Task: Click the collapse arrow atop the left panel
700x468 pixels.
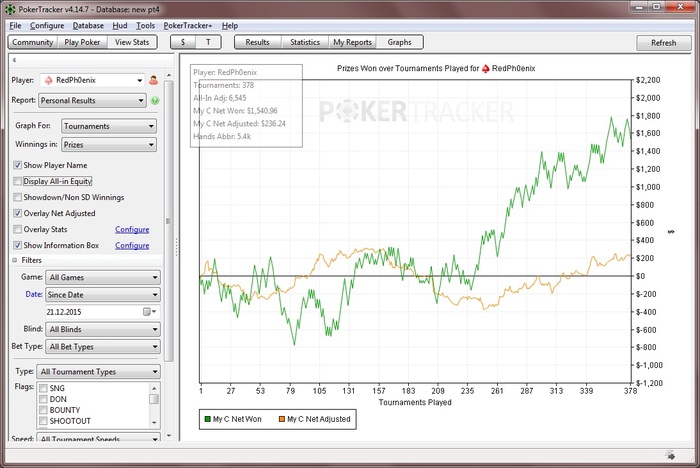Action: point(12,59)
